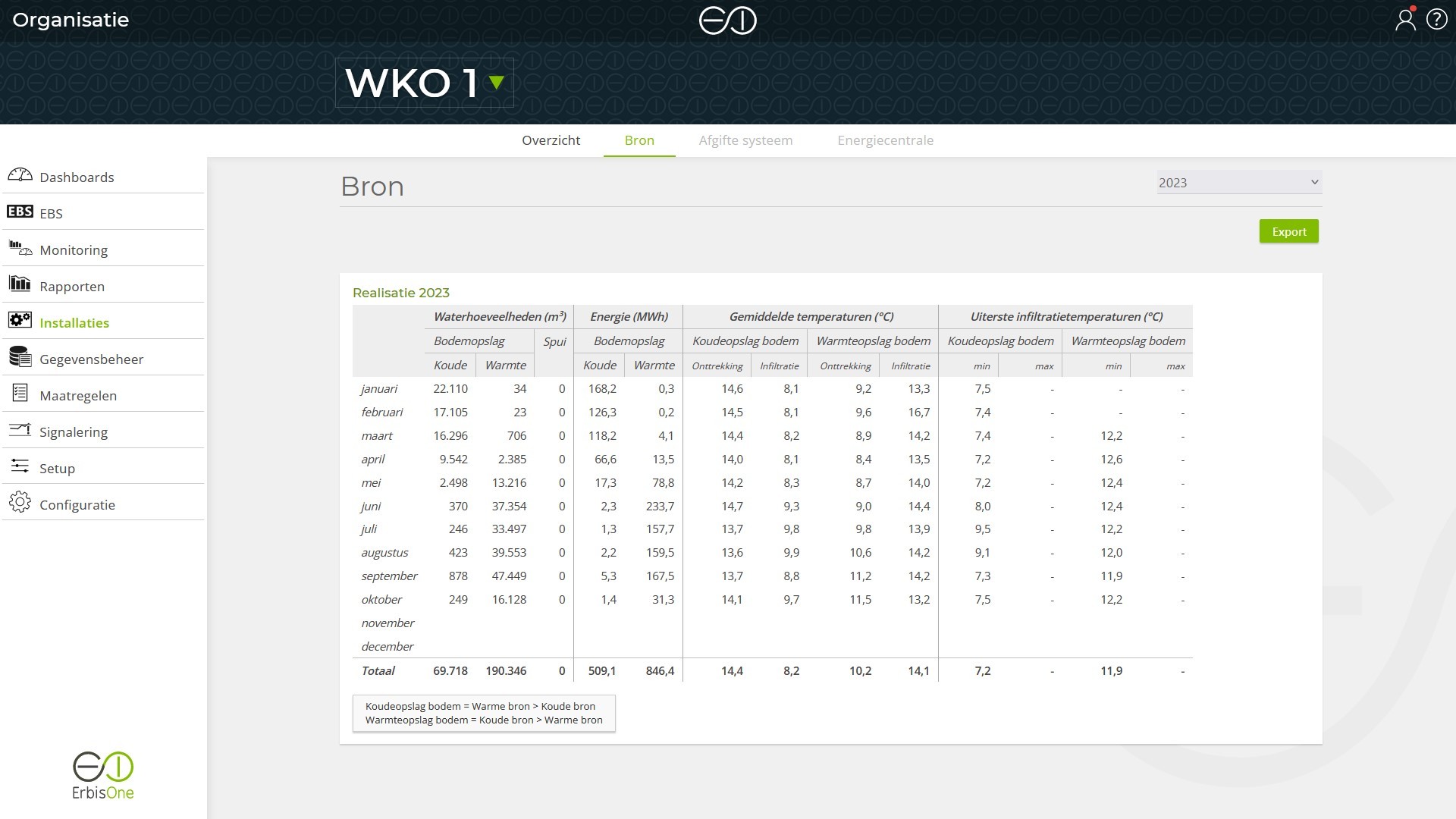Click the Setup sliders icon
The height and width of the screenshot is (819, 1456).
[20, 466]
